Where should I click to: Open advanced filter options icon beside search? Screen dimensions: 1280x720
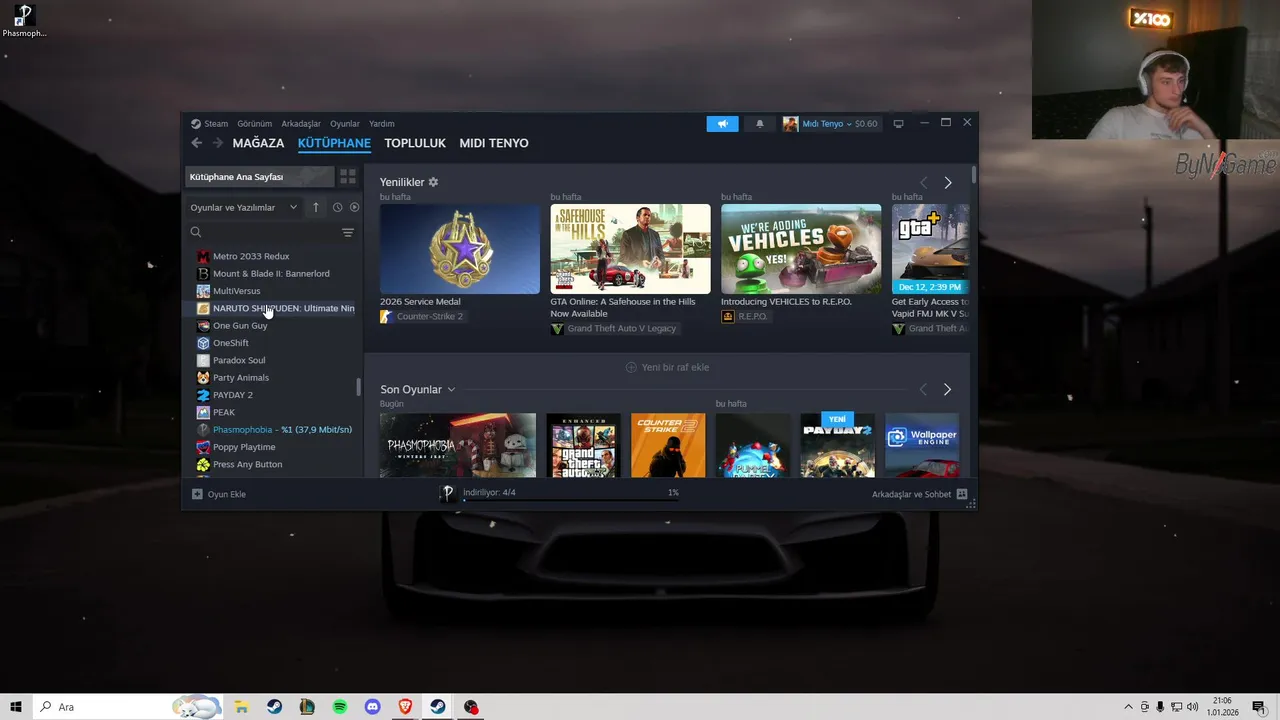pyautogui.click(x=348, y=232)
